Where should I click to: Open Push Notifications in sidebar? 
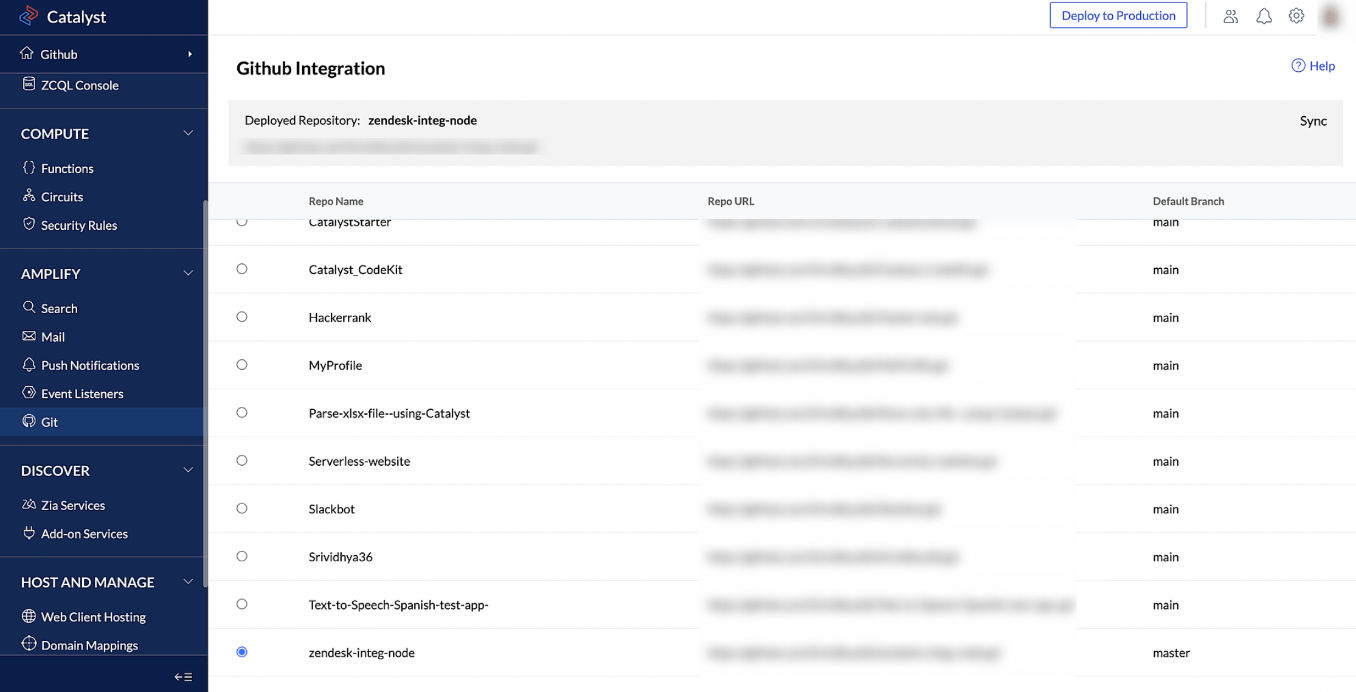(89, 365)
